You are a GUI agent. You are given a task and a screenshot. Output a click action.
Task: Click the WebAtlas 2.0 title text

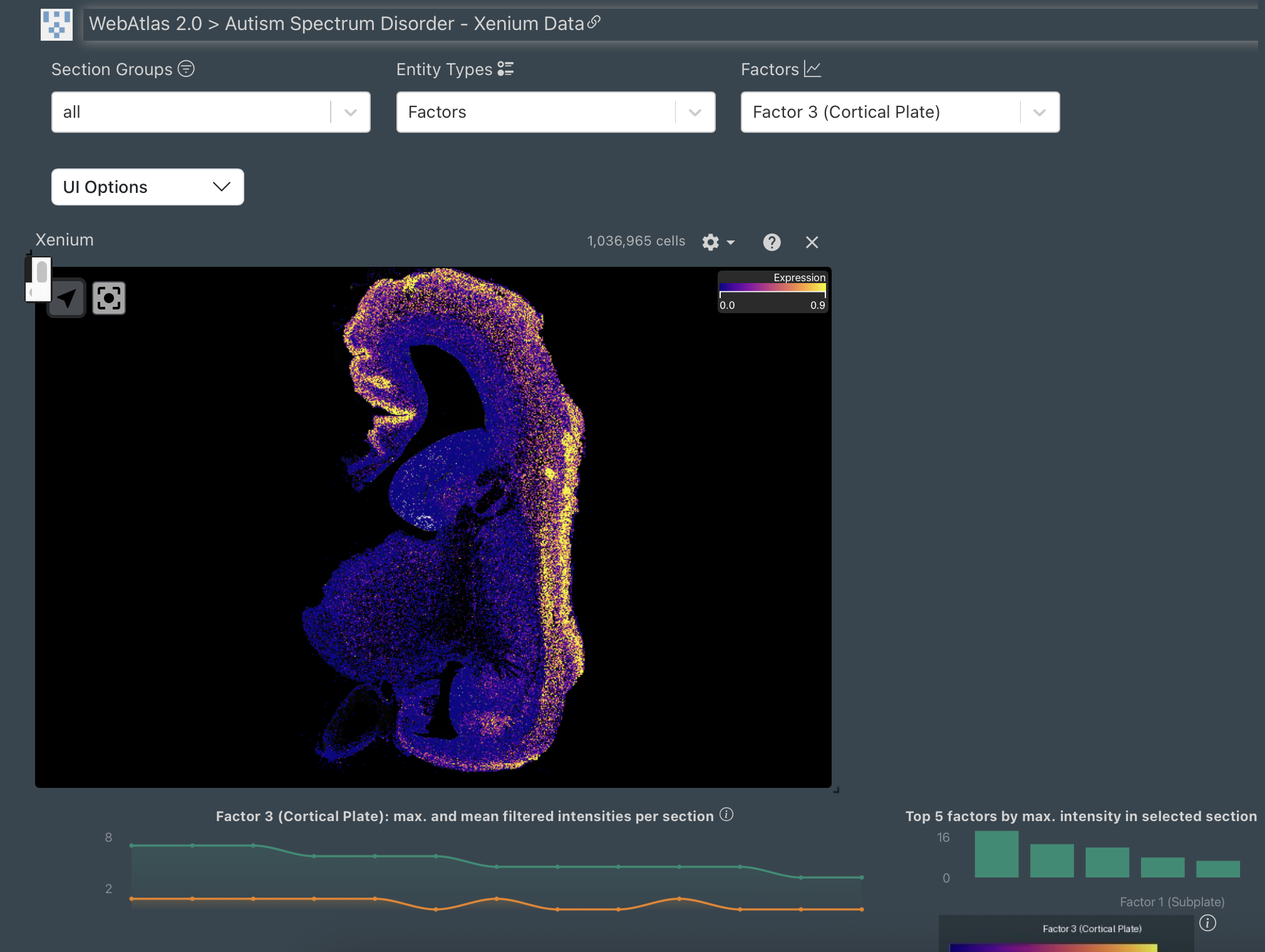[x=145, y=24]
